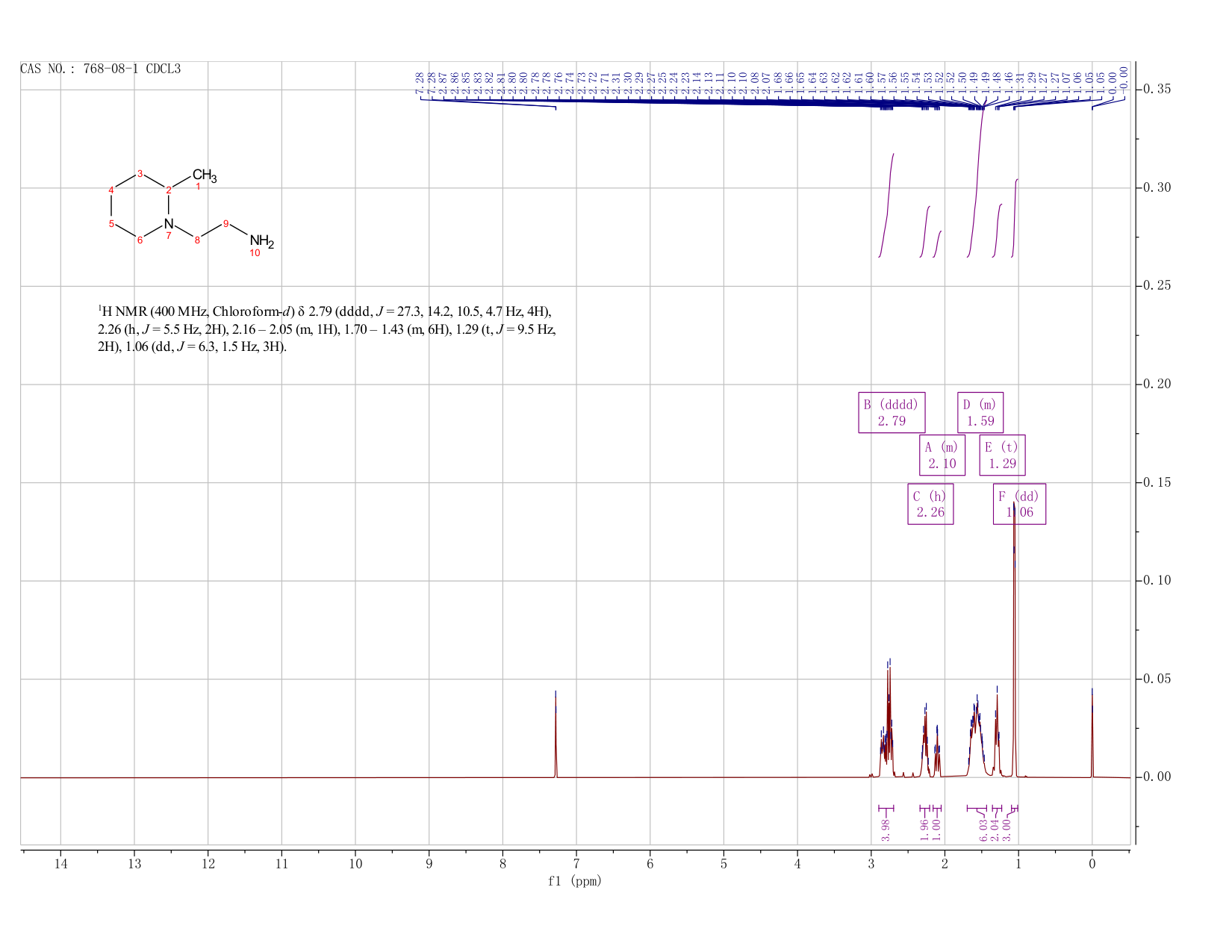Click the CAS NO. 768-08-1 CDCL3 title
Image resolution: width=1232 pixels, height=952 pixels.
[x=101, y=69]
